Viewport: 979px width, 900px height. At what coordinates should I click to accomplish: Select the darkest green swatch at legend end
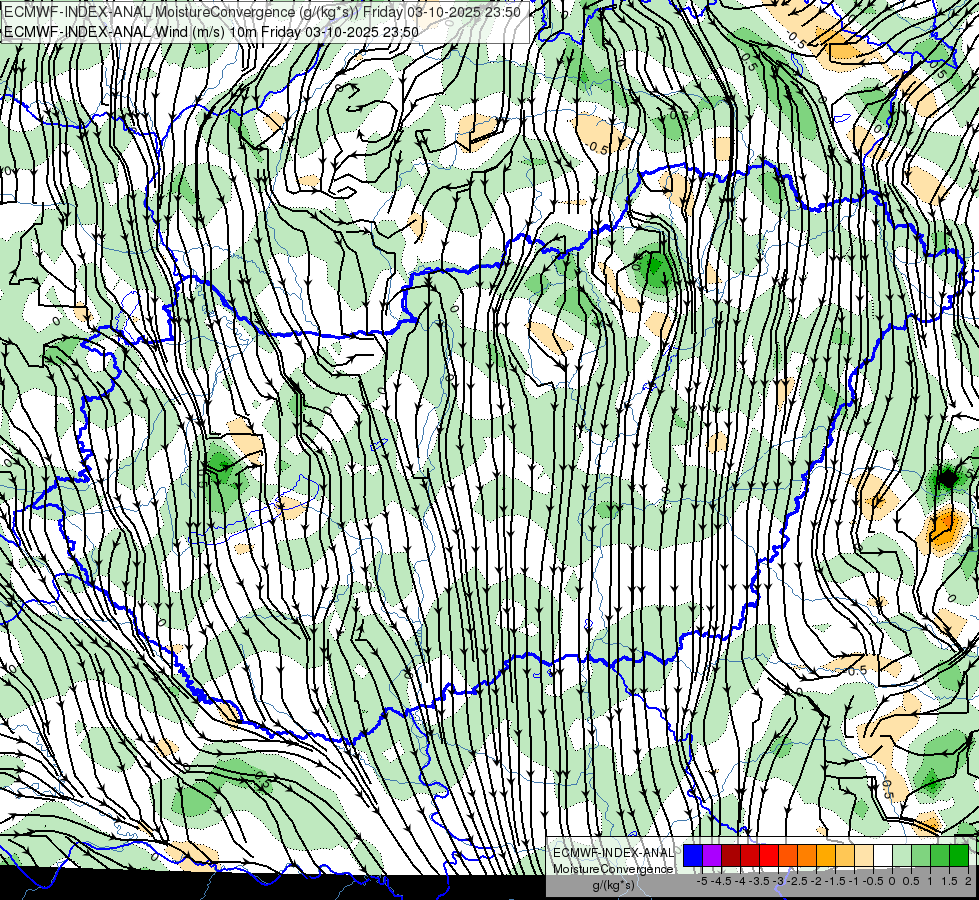click(959, 855)
